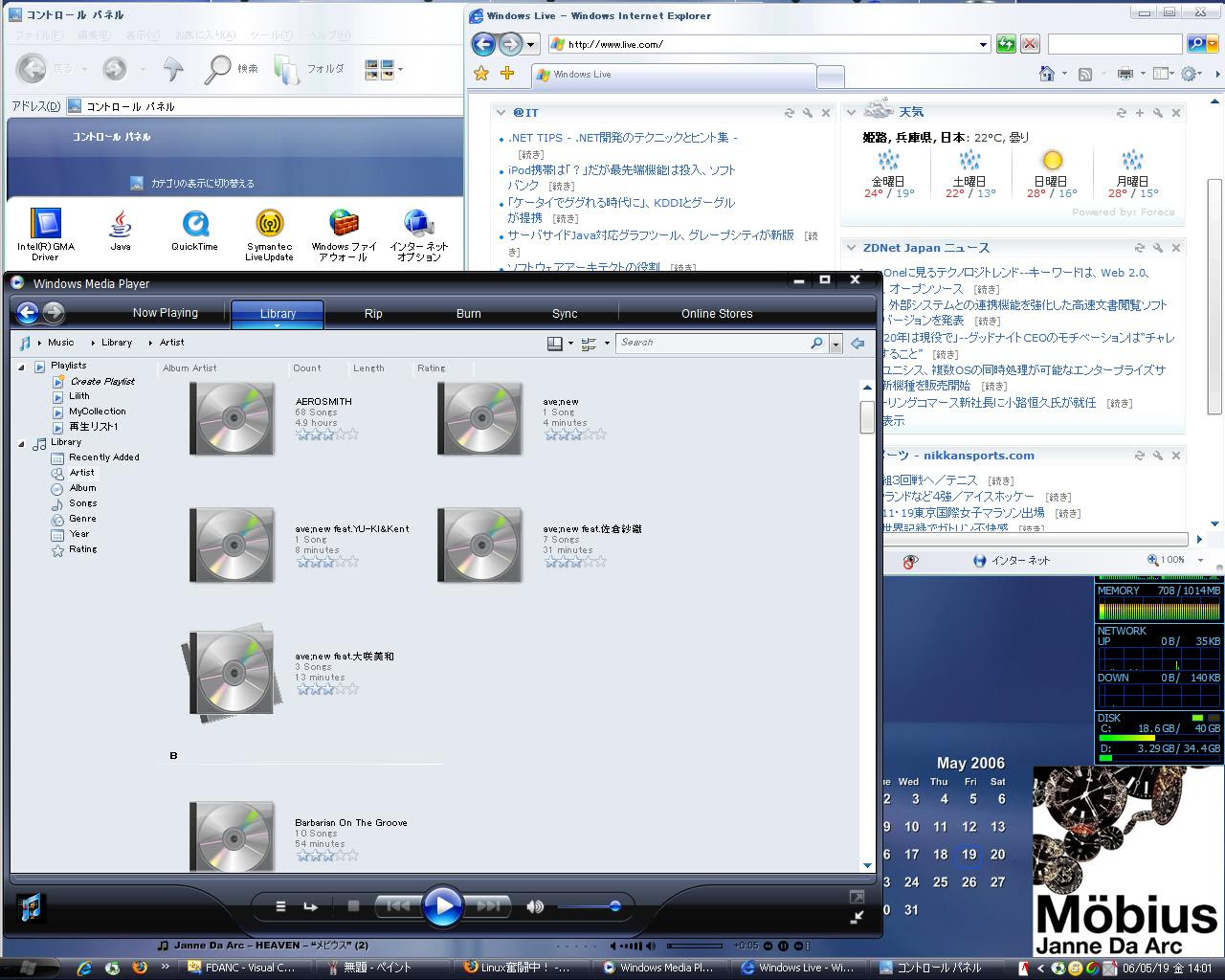The height and width of the screenshot is (980, 1225).
Task: Open the Sync tab
Action: pyautogui.click(x=565, y=313)
